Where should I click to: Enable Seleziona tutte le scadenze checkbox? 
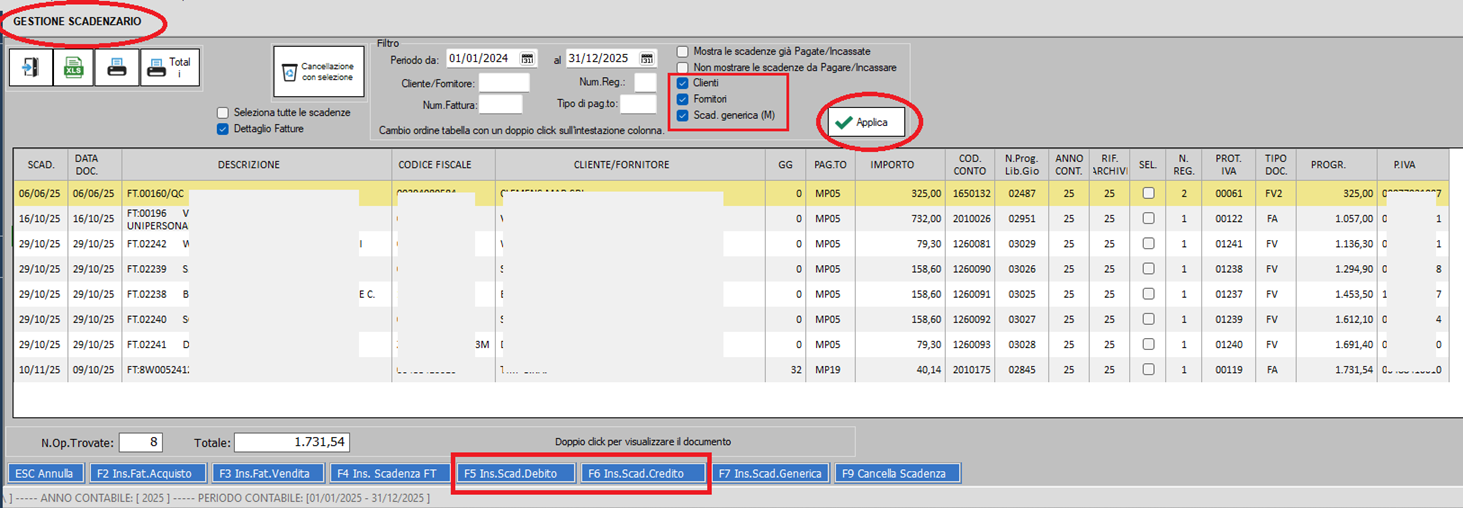click(x=224, y=113)
